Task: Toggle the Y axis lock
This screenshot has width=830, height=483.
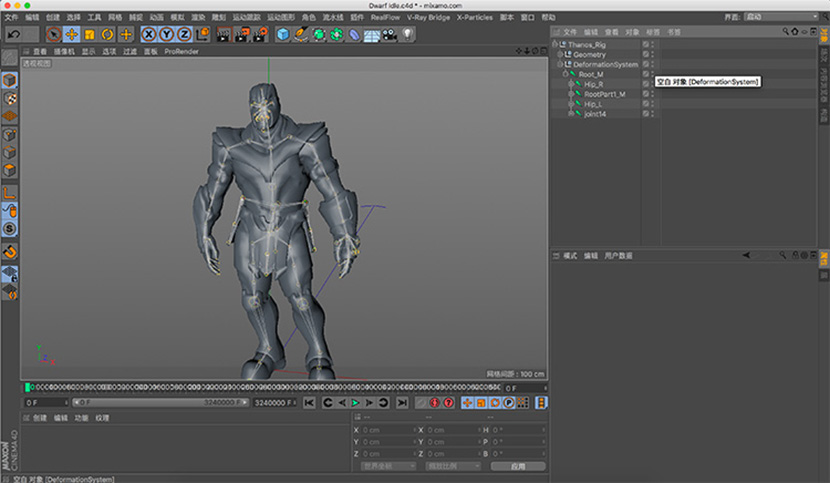Action: (167, 35)
